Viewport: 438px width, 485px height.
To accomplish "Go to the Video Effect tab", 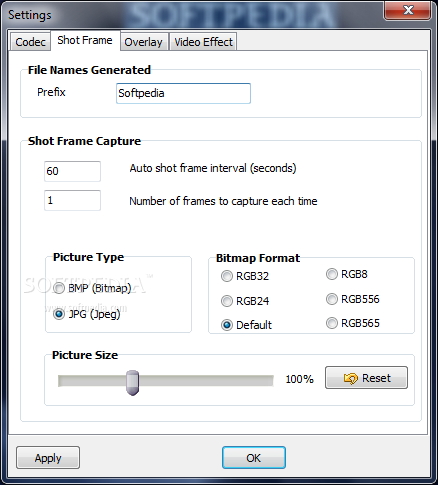I will point(203,42).
